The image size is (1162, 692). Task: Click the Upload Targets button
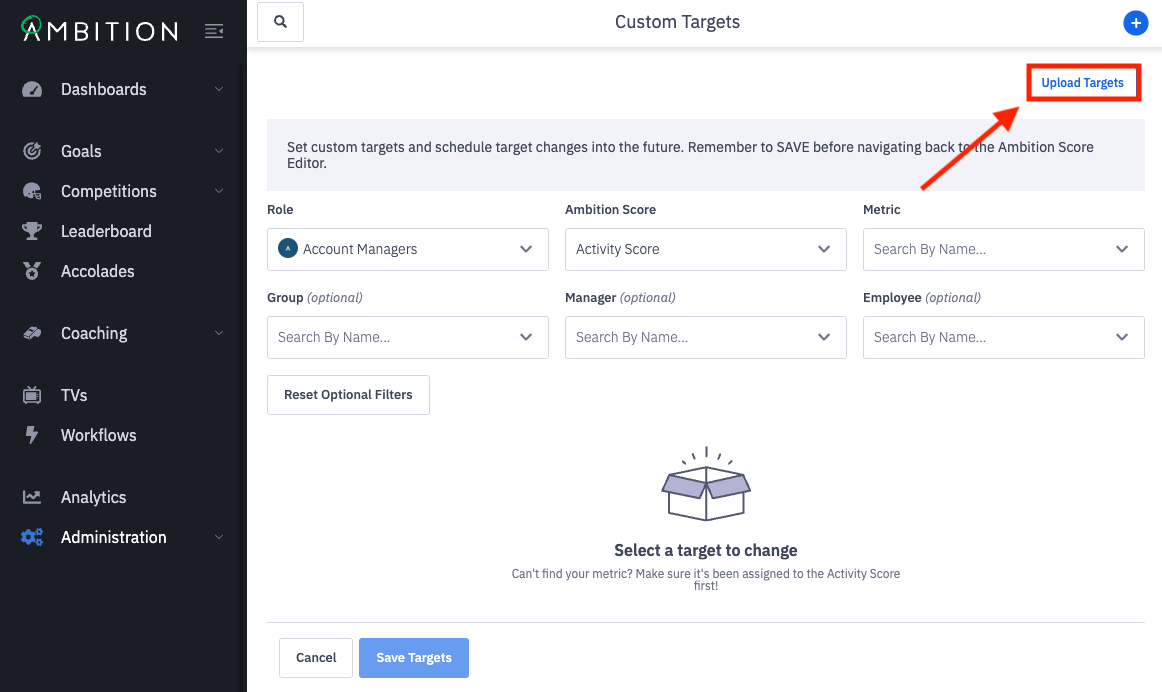(x=1082, y=83)
